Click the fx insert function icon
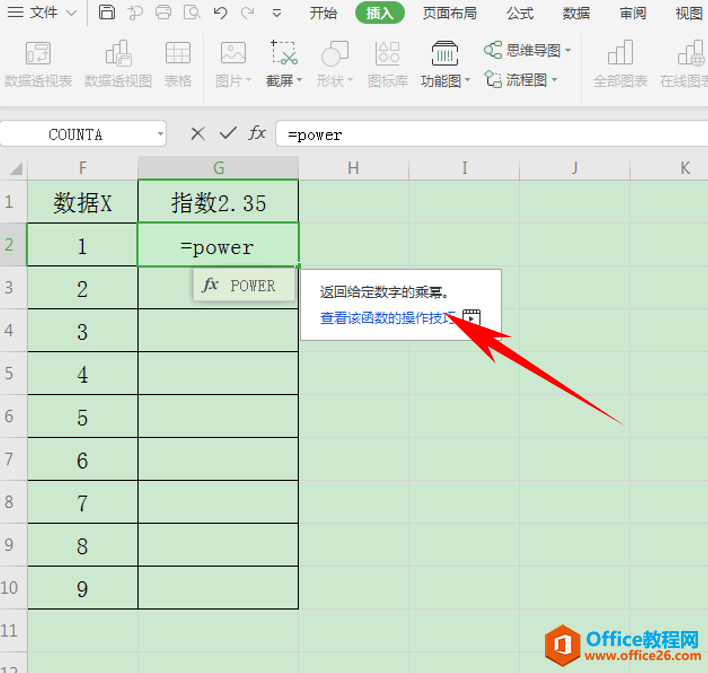This screenshot has height=673, width=708. (x=257, y=134)
